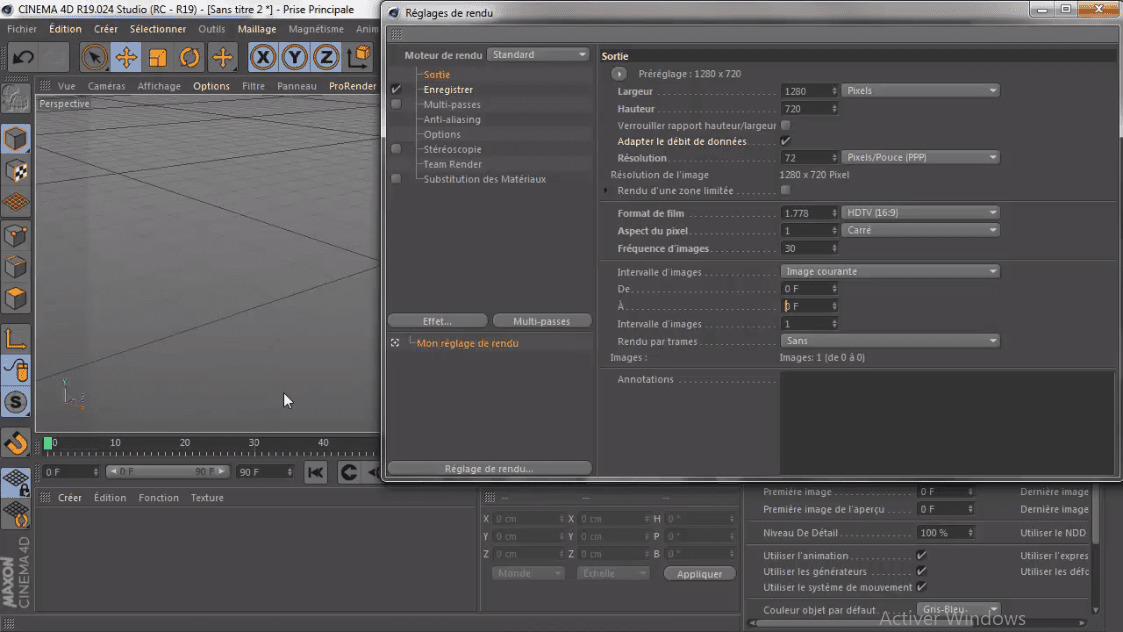
Task: Enable Substitution des Matériaux checkbox
Action: tap(396, 179)
